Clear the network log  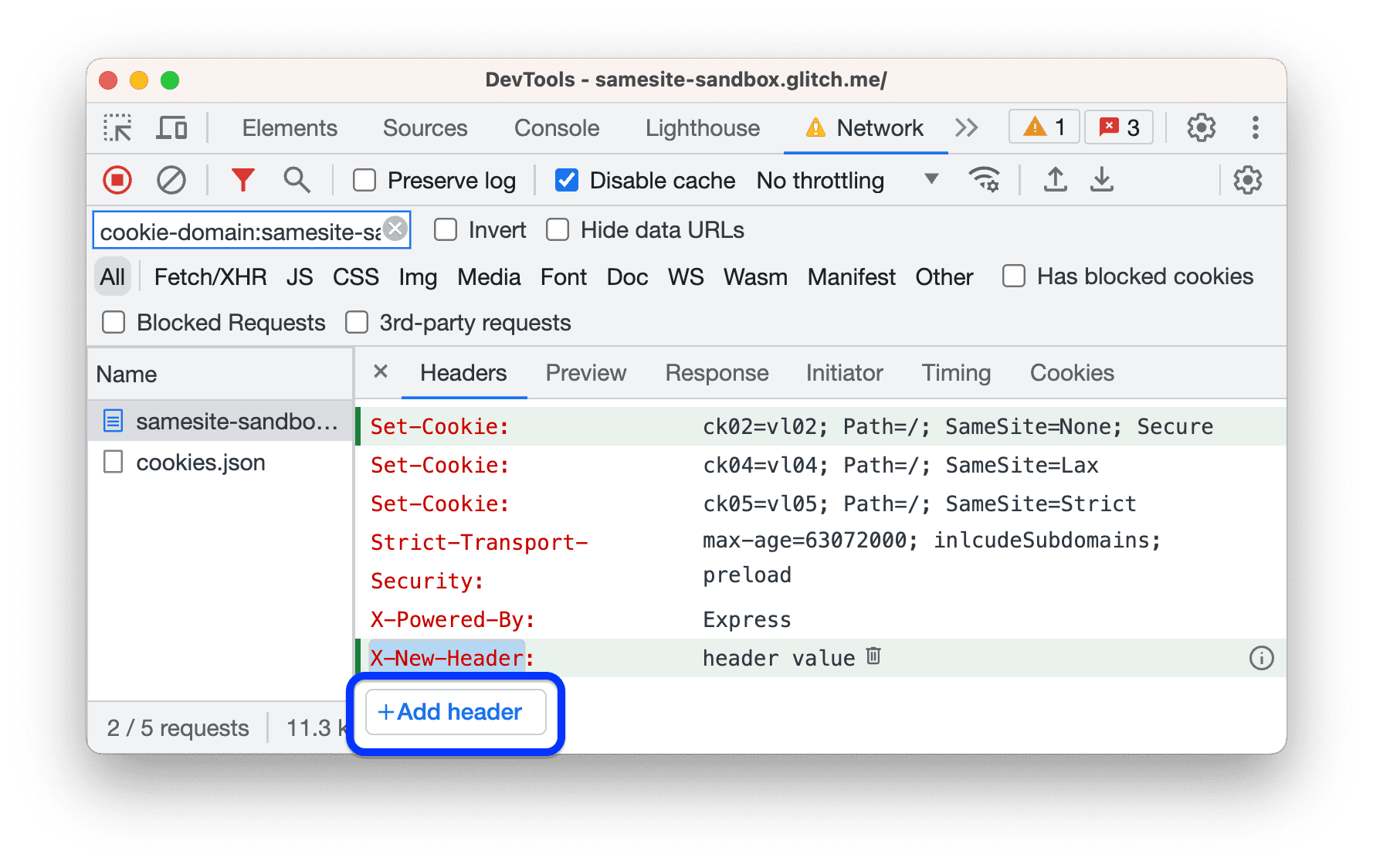(171, 180)
